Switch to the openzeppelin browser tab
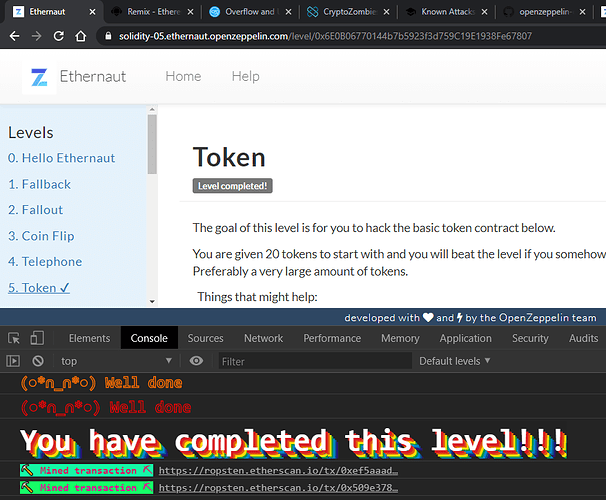Screen dimensions: 606x500 (545, 12)
